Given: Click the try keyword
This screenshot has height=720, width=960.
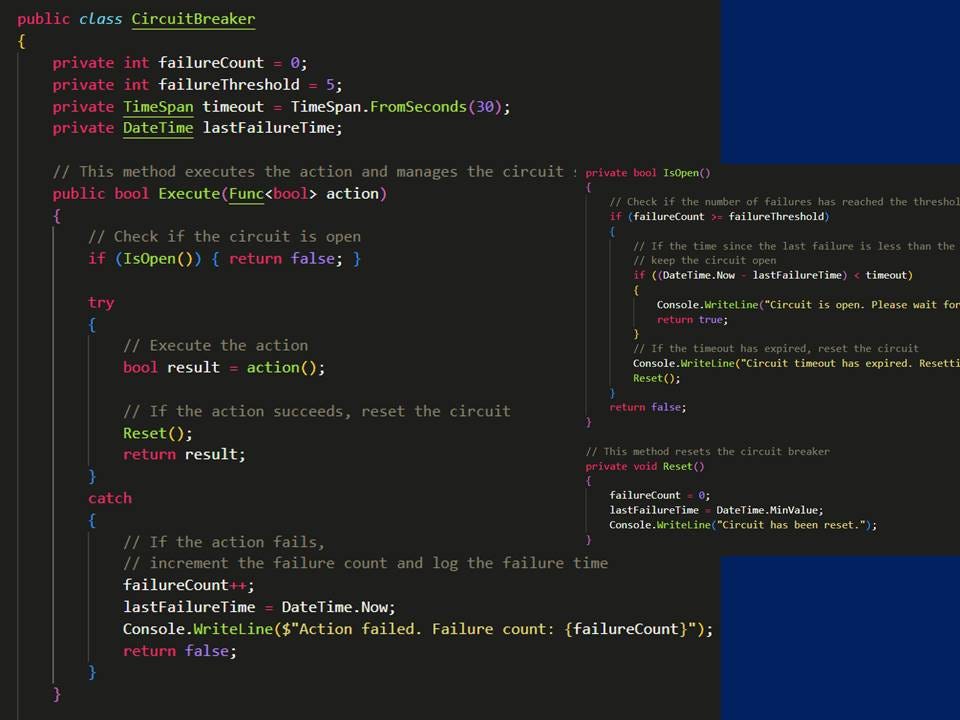Looking at the screenshot, I should (x=101, y=302).
